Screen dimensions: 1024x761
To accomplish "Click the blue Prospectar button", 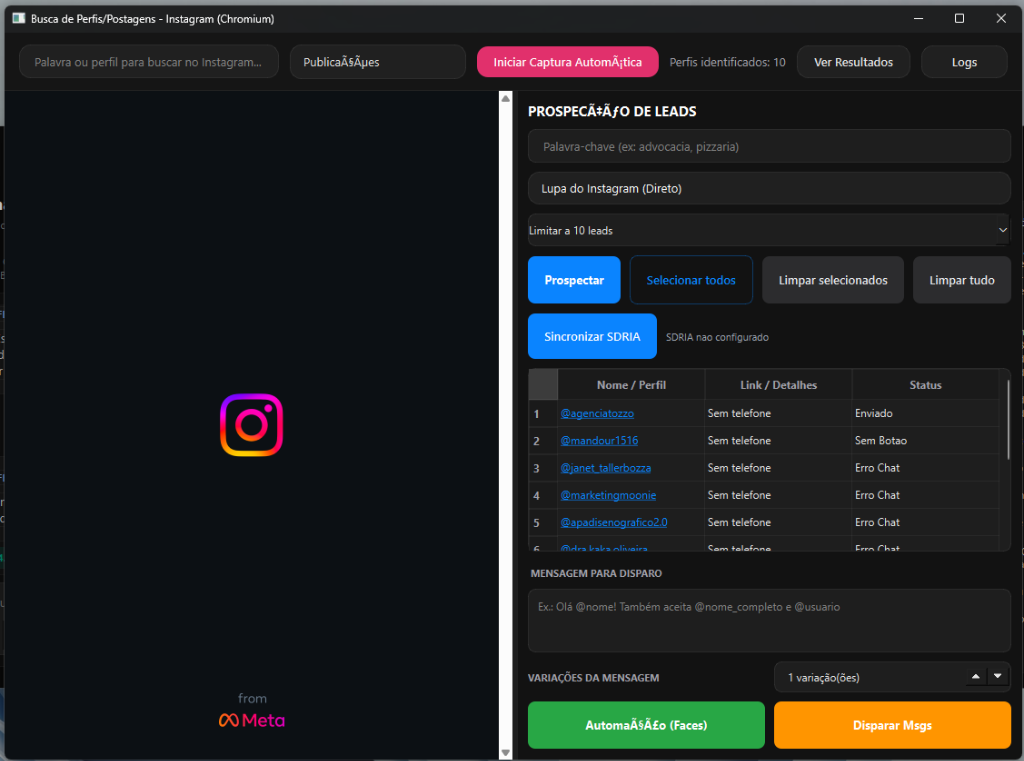I will click(574, 280).
